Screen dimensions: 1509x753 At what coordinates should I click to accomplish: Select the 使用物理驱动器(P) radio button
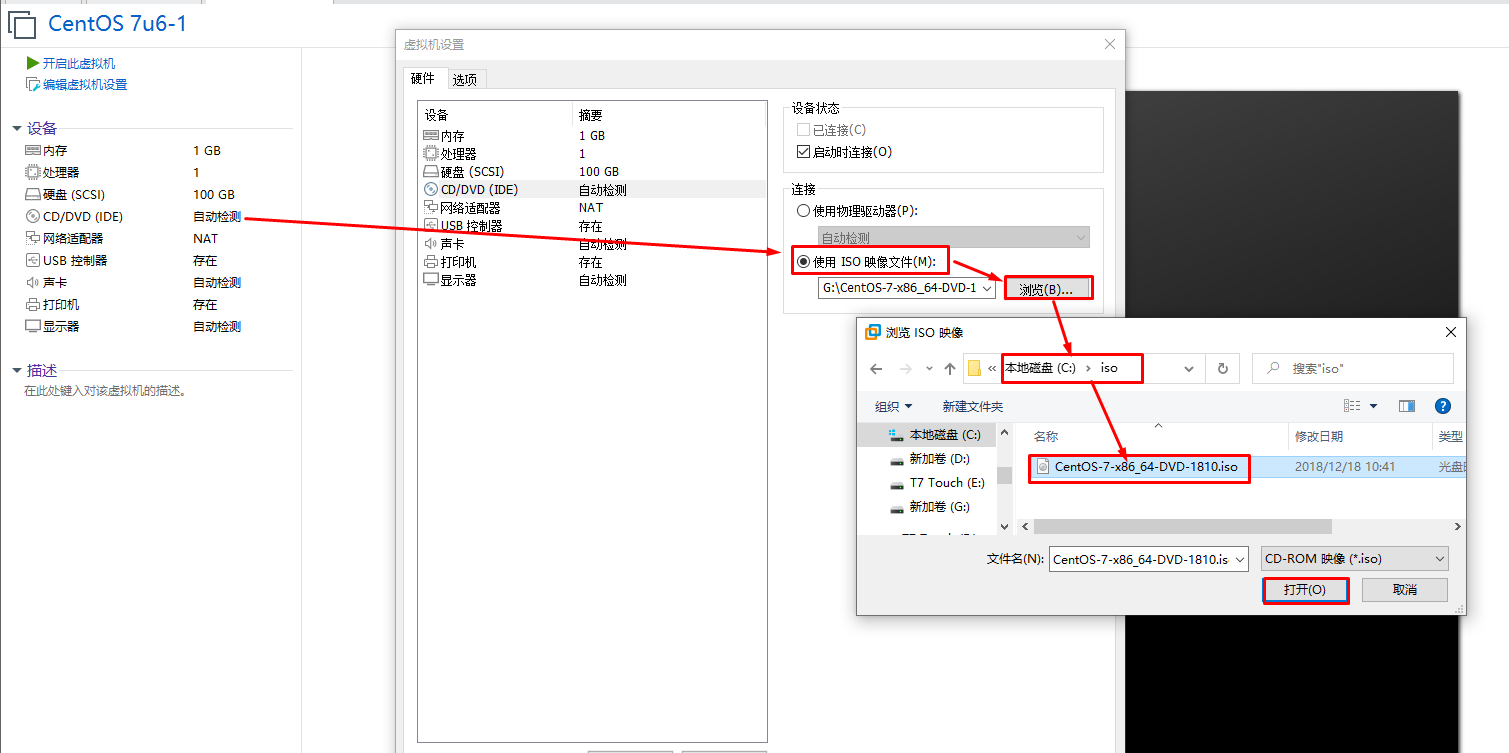803,209
